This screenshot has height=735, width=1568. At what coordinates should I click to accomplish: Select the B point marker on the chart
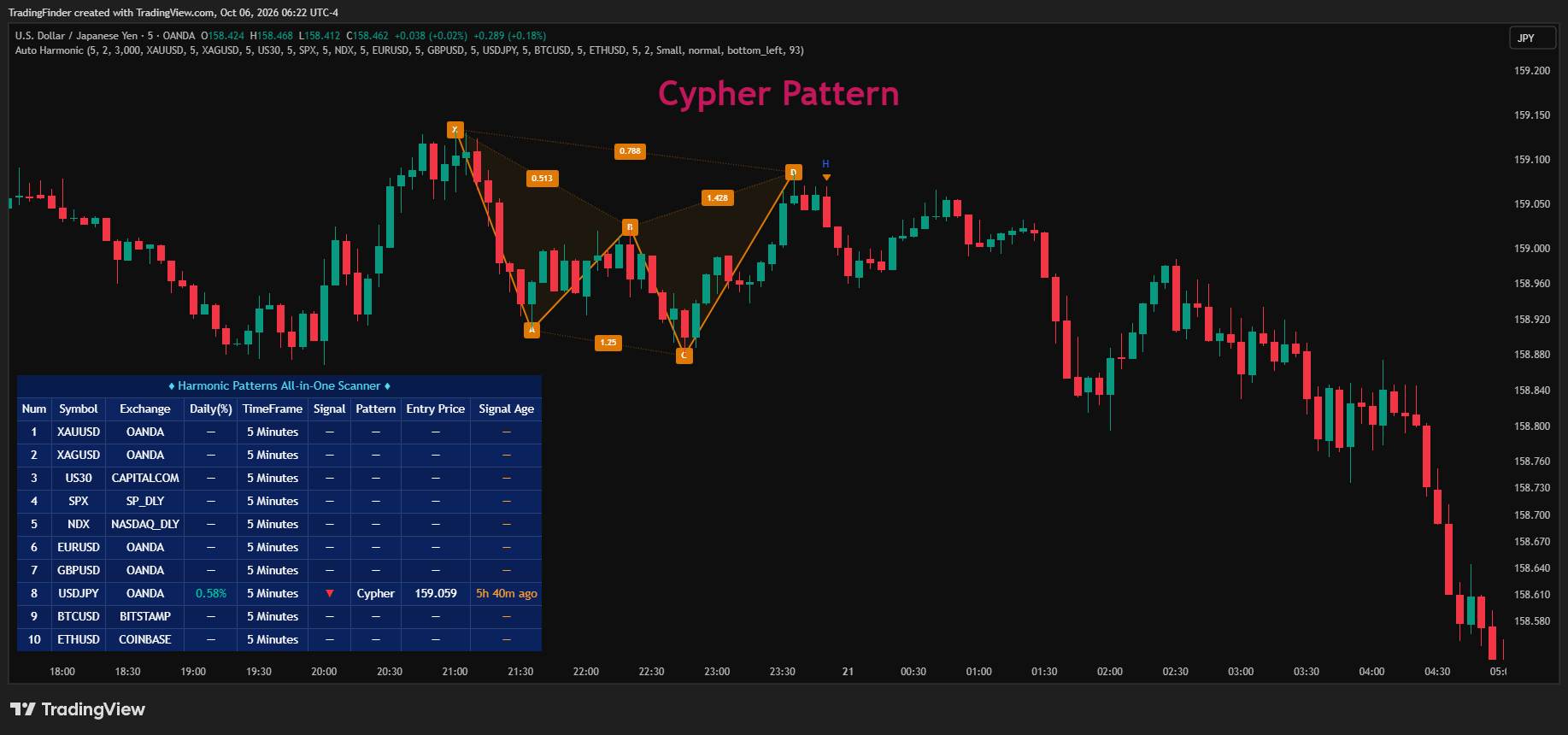pos(630,226)
